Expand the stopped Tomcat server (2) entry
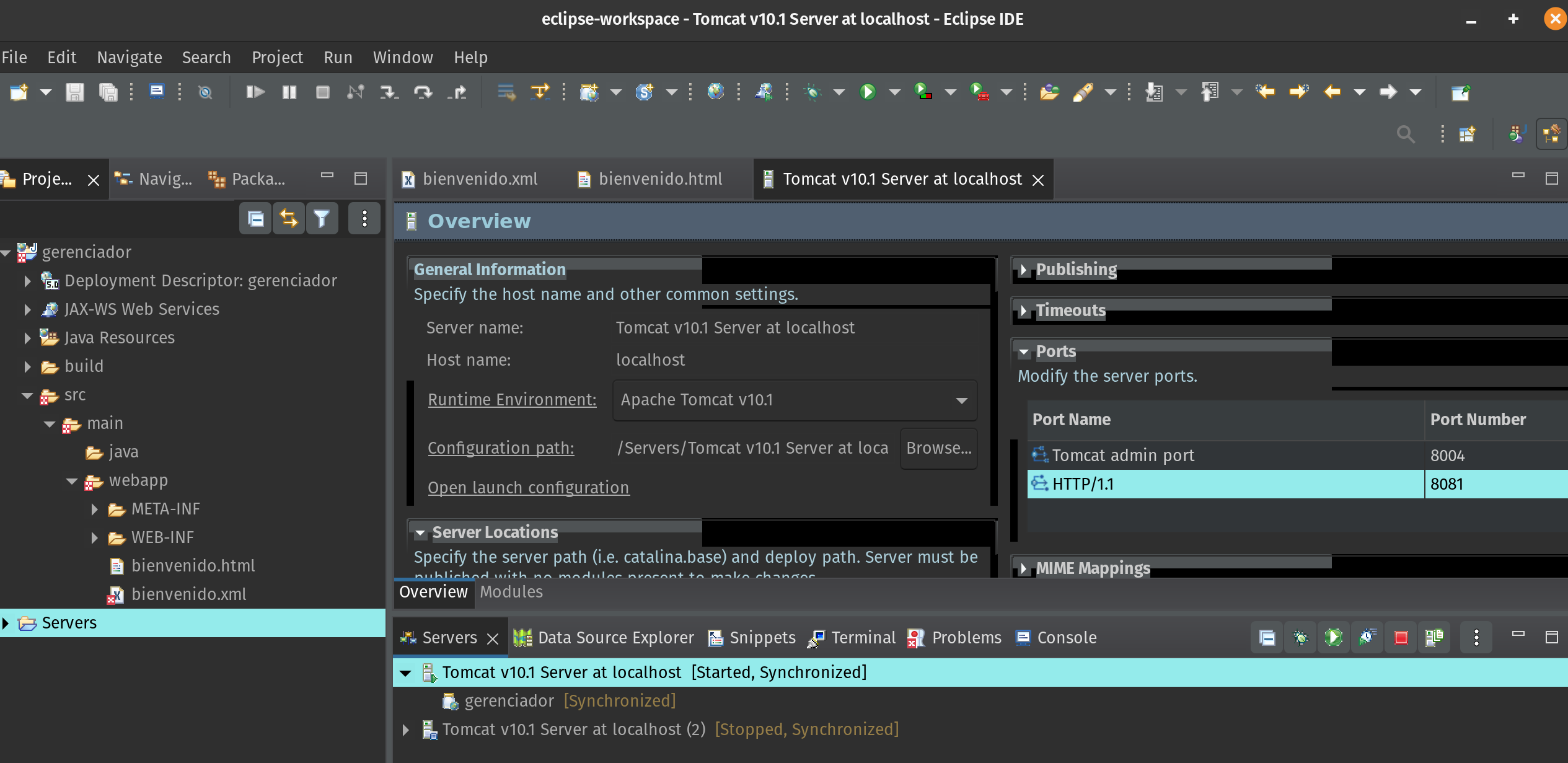This screenshot has height=763, width=1568. click(405, 730)
